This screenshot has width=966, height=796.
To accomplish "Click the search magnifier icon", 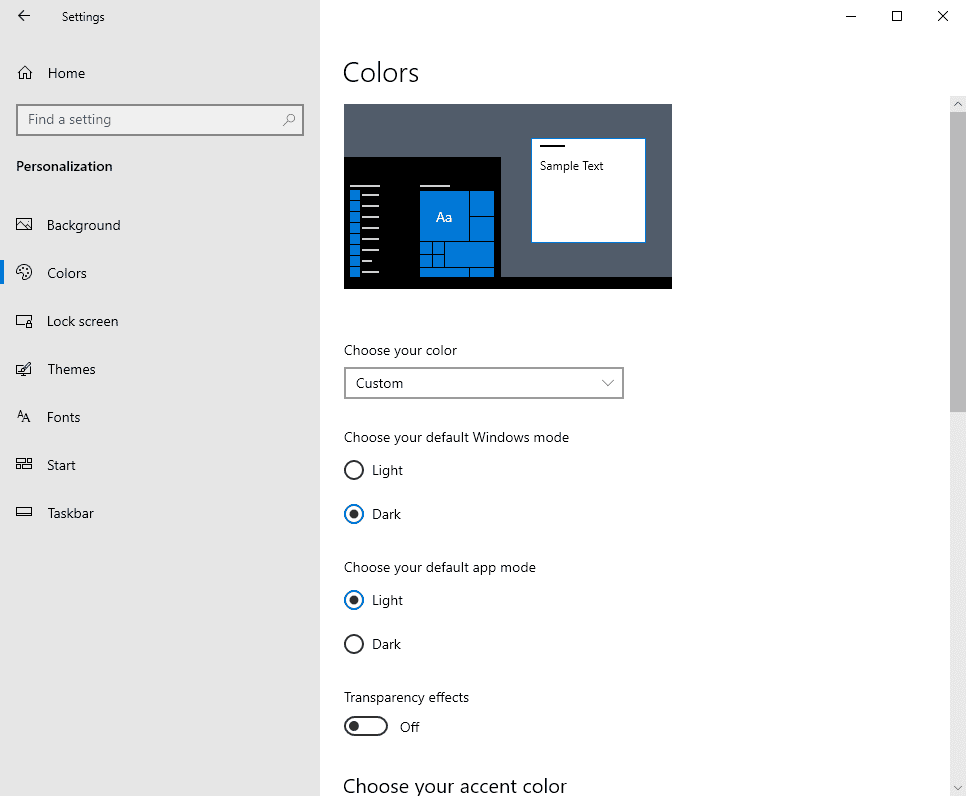I will [x=289, y=120].
